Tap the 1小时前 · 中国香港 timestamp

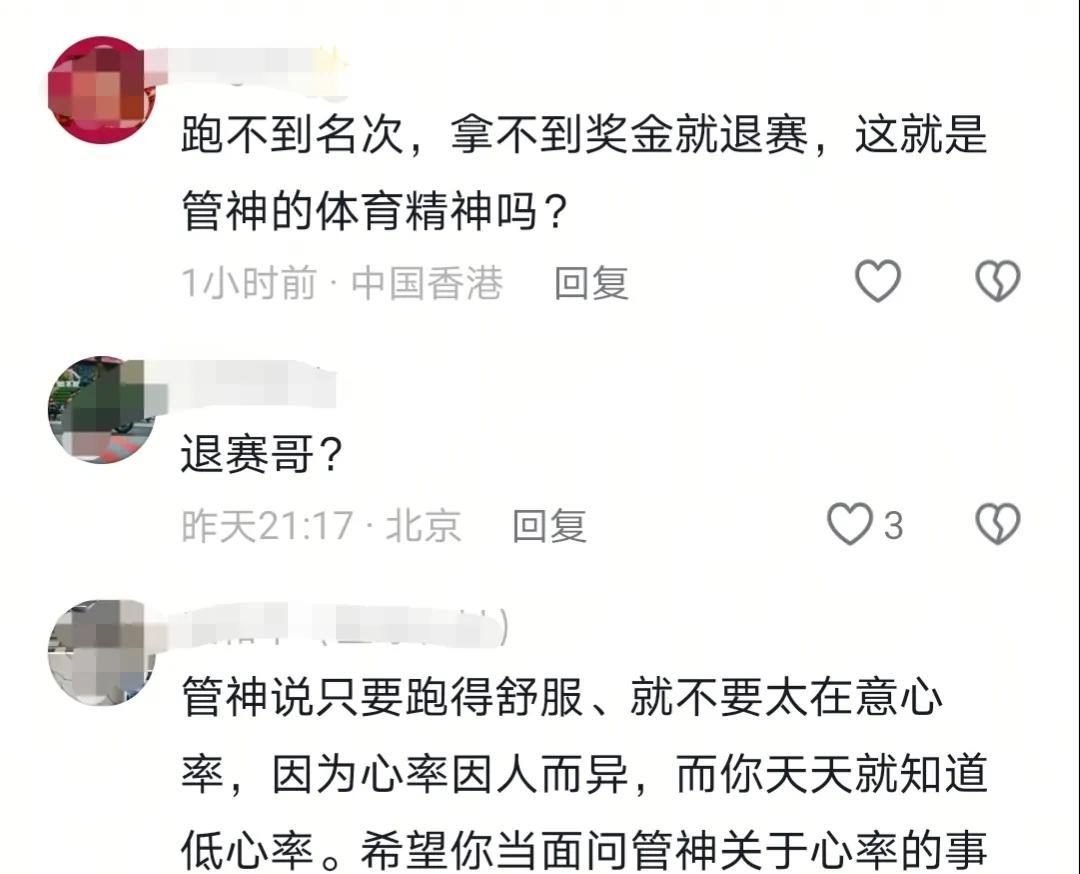(342, 283)
